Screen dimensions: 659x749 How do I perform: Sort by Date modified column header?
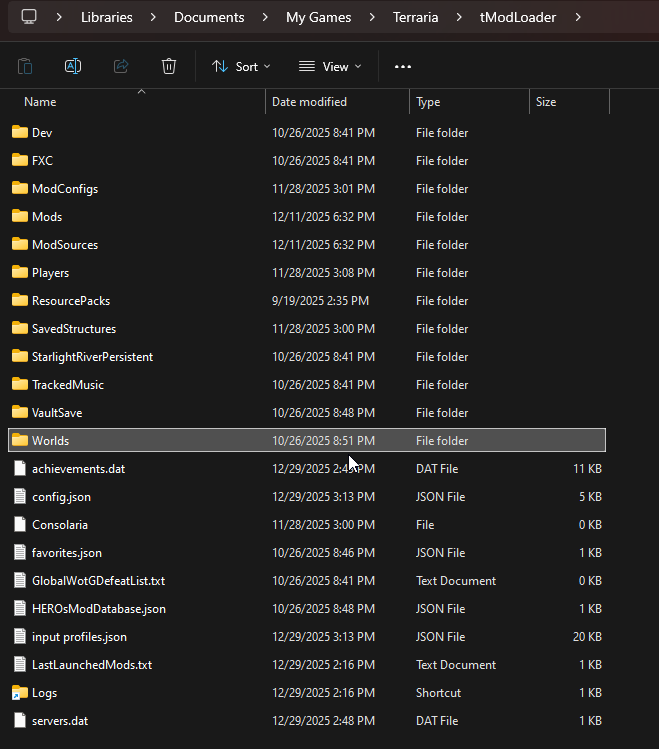tap(309, 102)
